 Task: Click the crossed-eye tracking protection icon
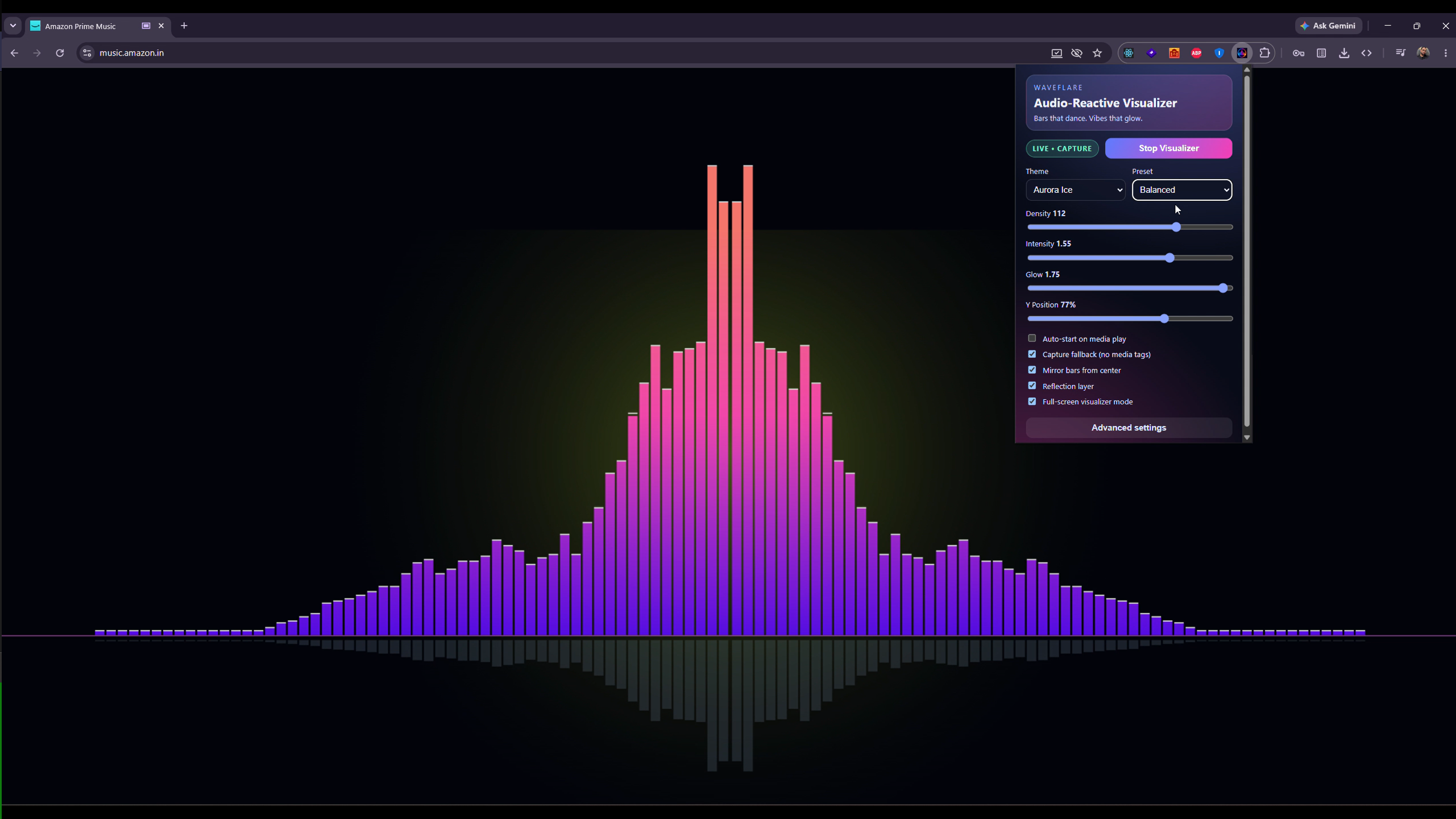(1077, 53)
